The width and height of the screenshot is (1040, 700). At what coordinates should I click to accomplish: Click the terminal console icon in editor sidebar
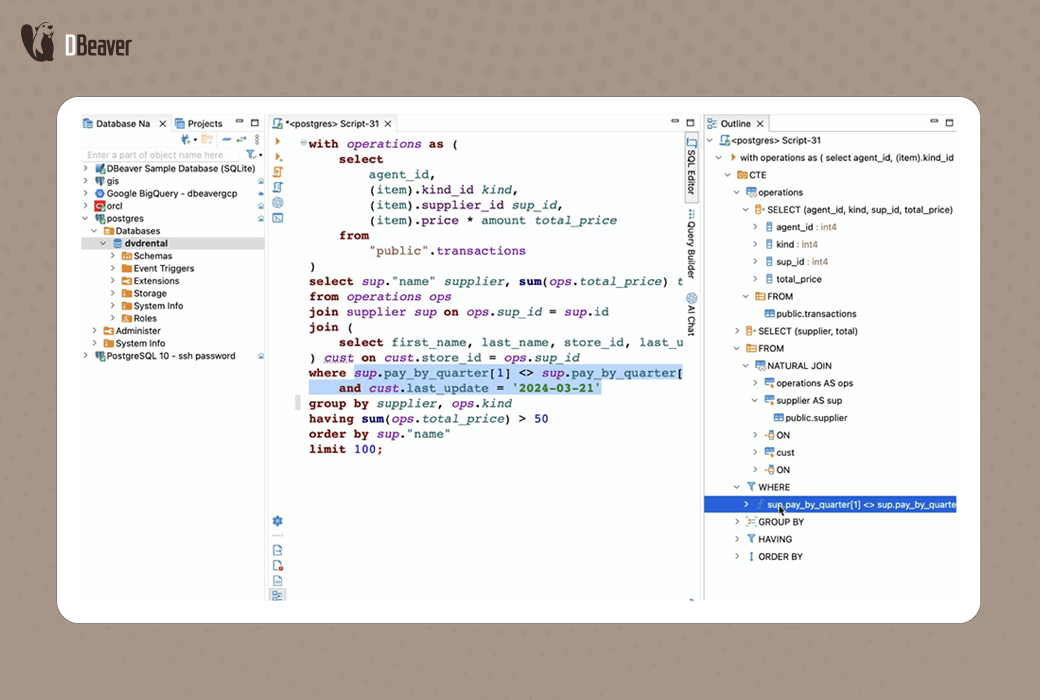278,217
